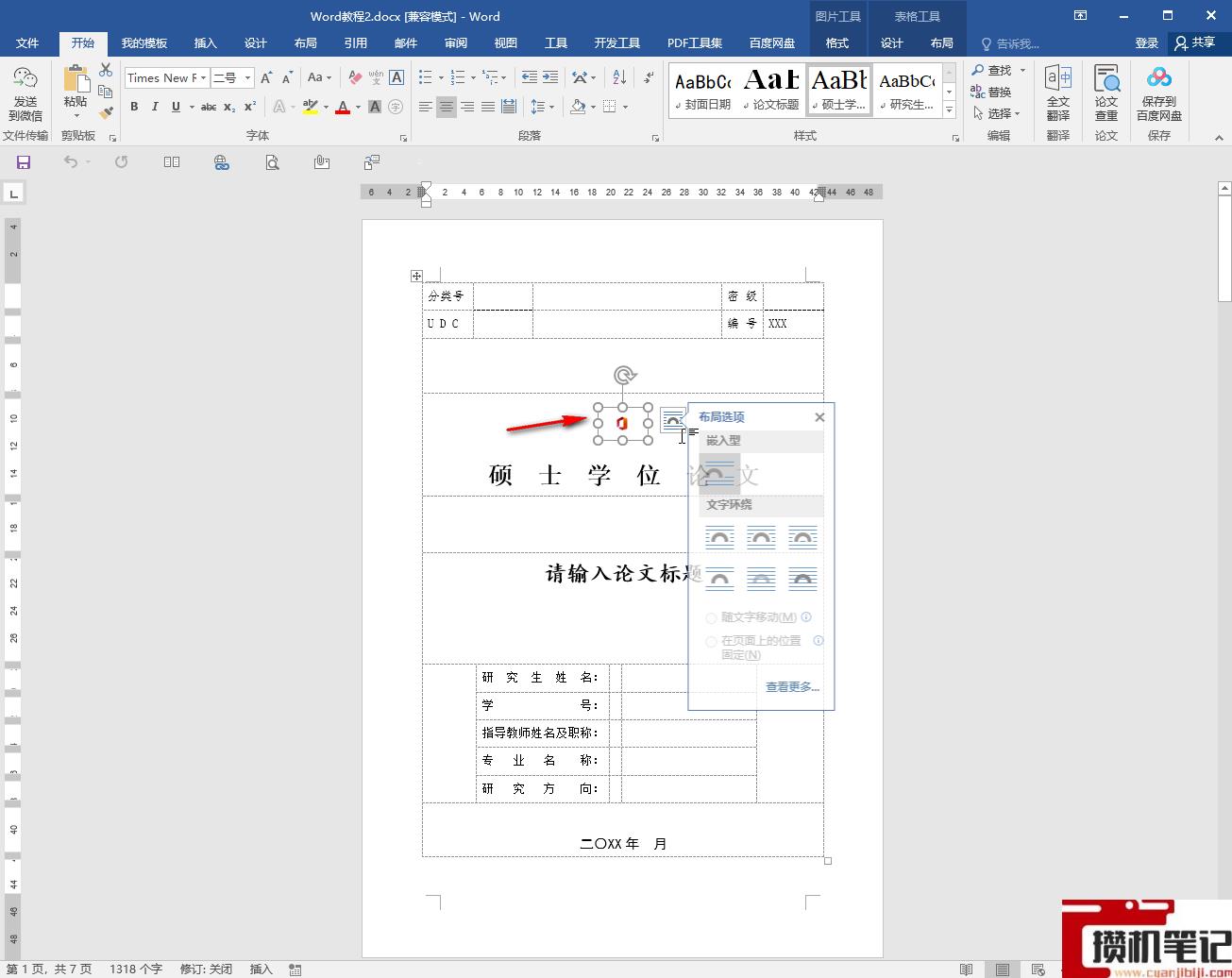
Task: Click the Copy icon in clipboard group
Action: (x=106, y=92)
